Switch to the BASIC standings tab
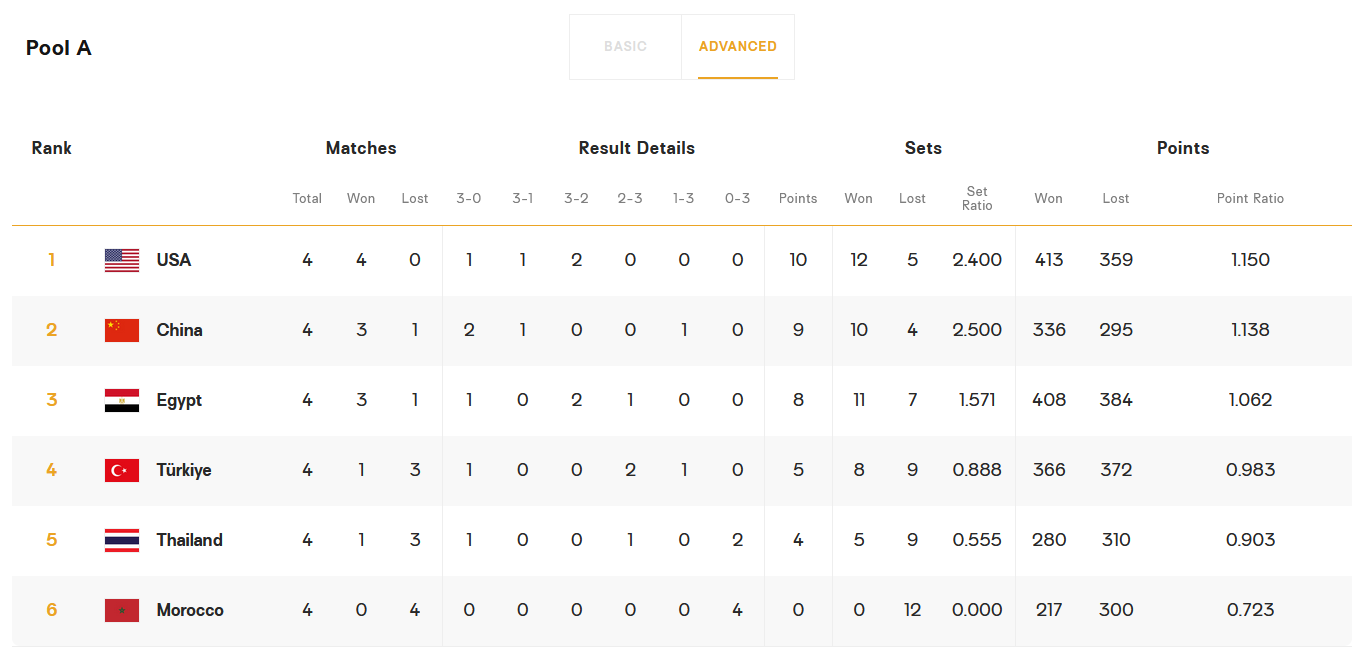This screenshot has height=669, width=1372. click(x=625, y=47)
